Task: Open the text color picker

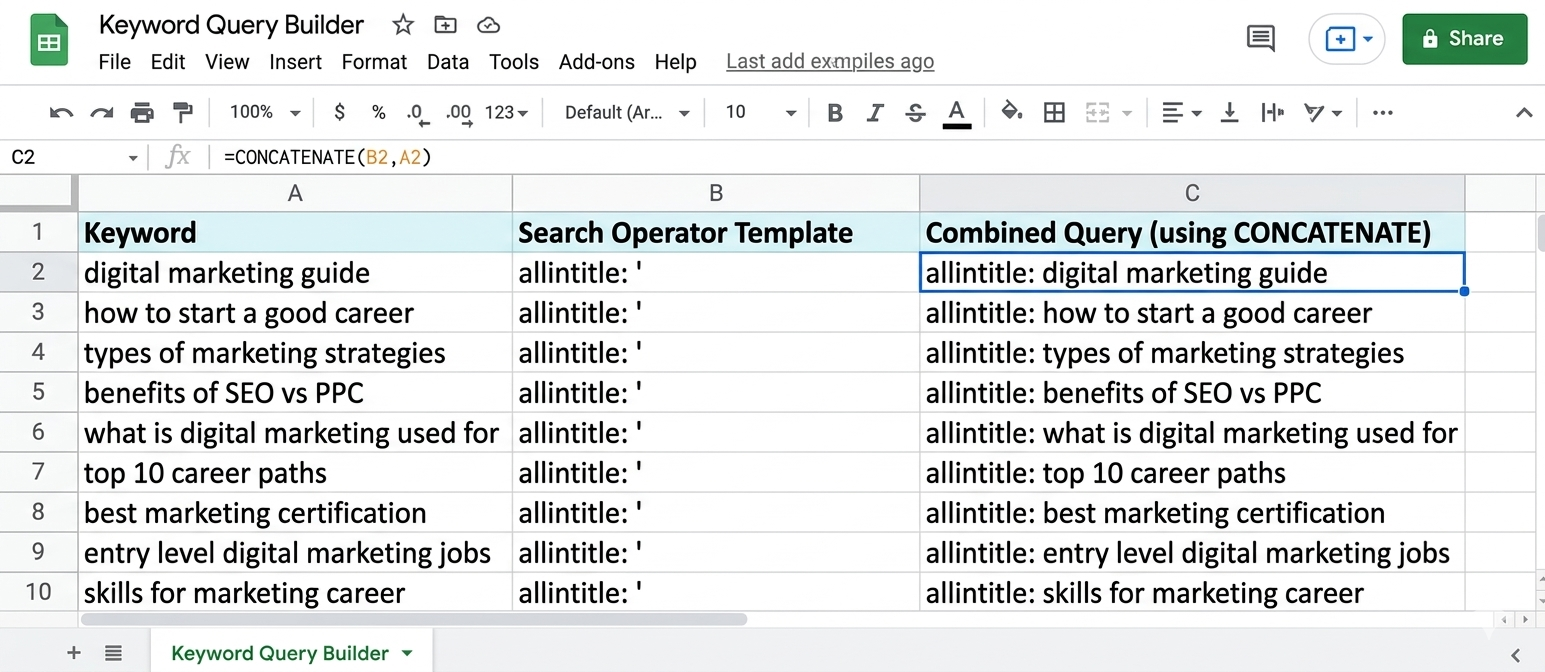Action: pyautogui.click(x=956, y=112)
